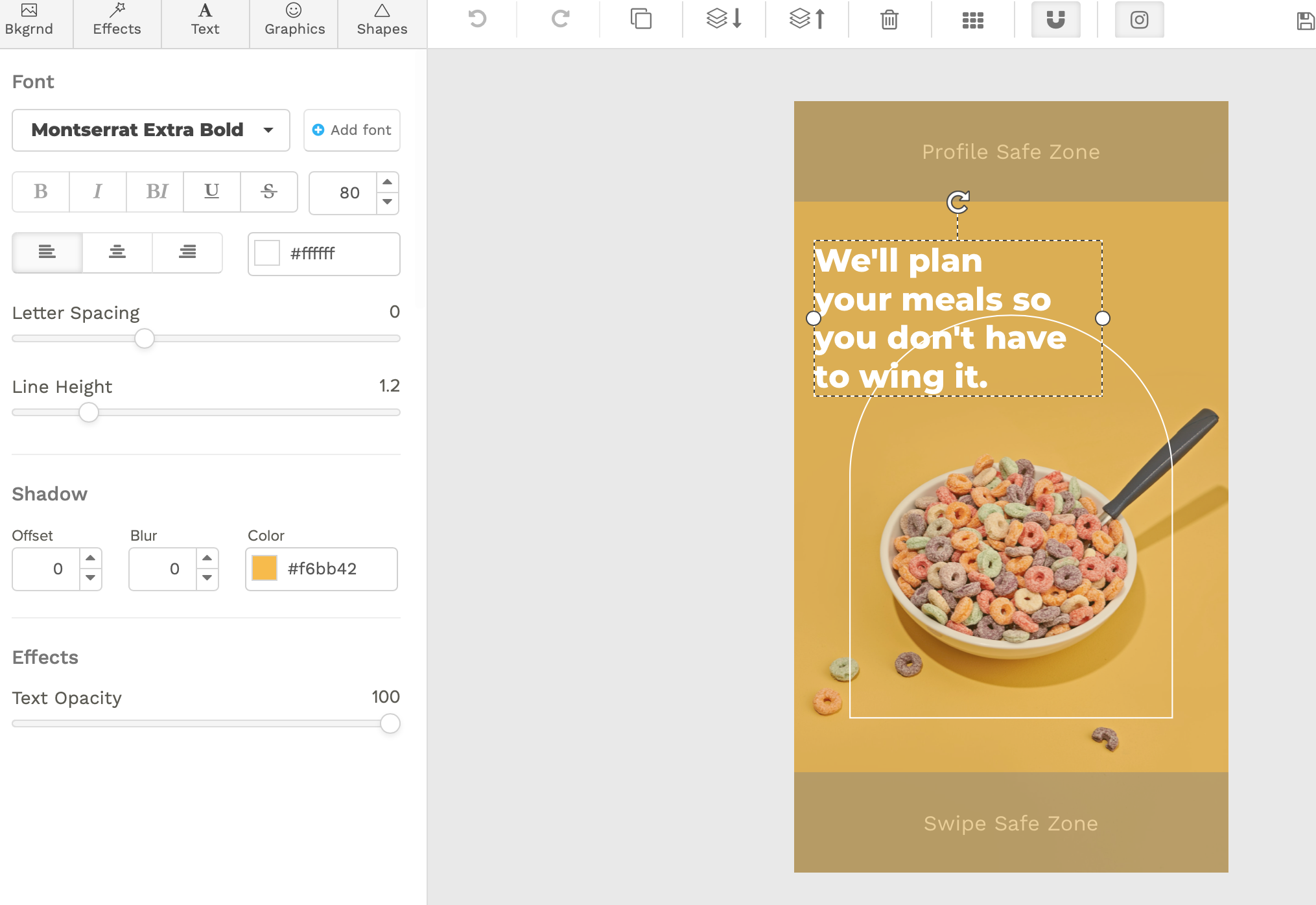Click the Delete element icon
This screenshot has width=1316, height=905.
click(890, 19)
